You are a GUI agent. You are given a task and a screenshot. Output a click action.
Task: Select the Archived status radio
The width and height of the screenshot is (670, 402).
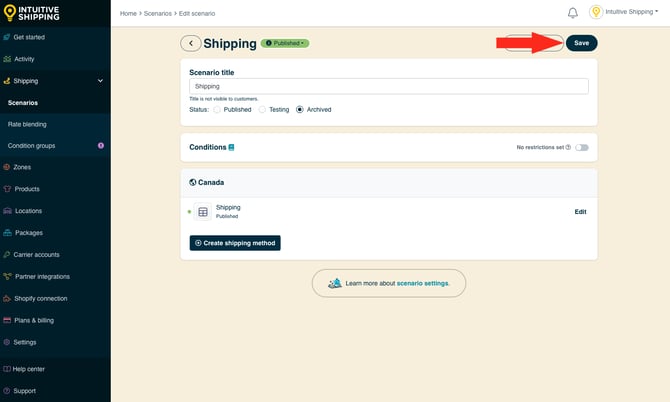(x=300, y=110)
